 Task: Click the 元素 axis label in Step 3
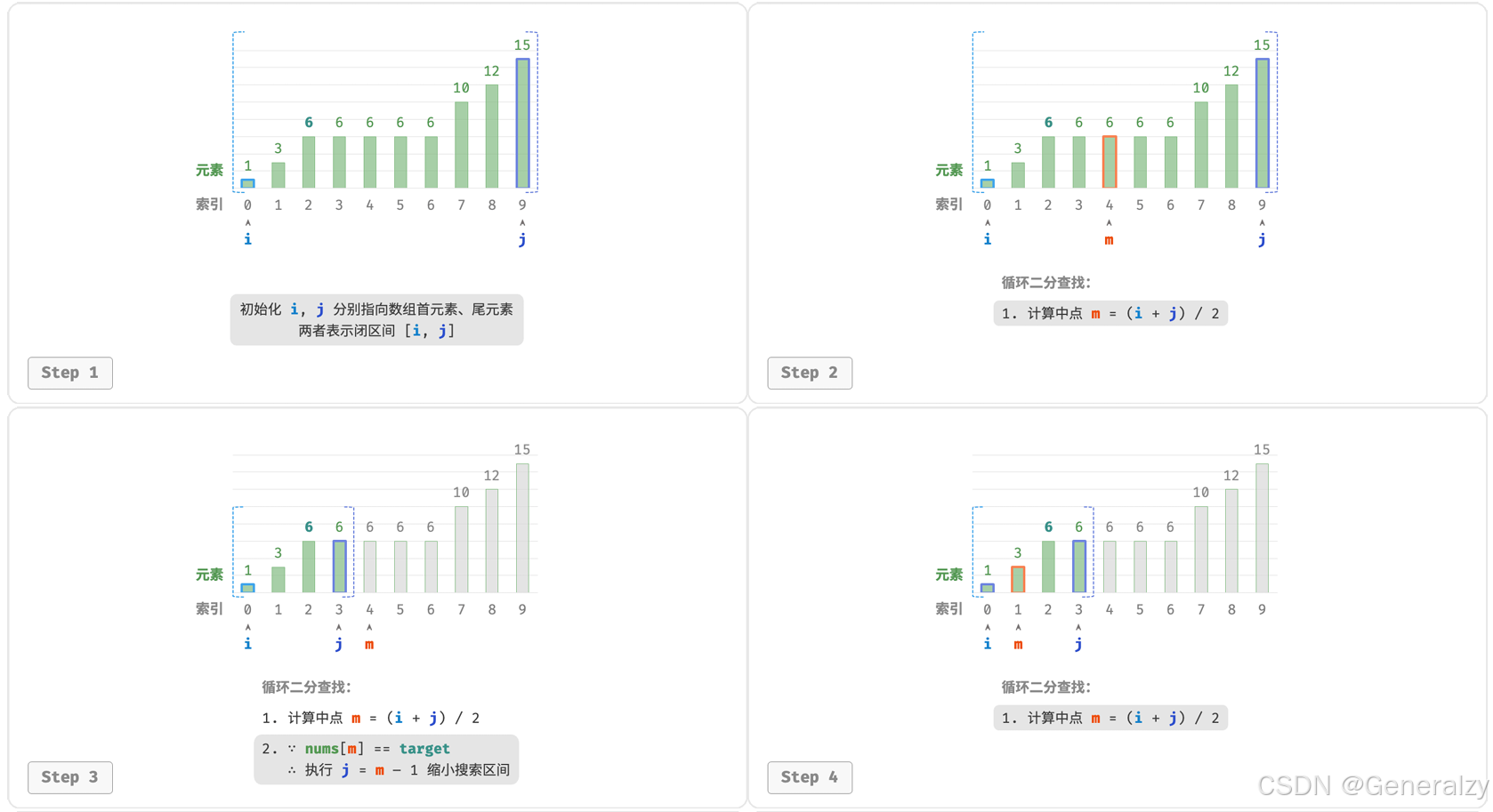coord(210,575)
